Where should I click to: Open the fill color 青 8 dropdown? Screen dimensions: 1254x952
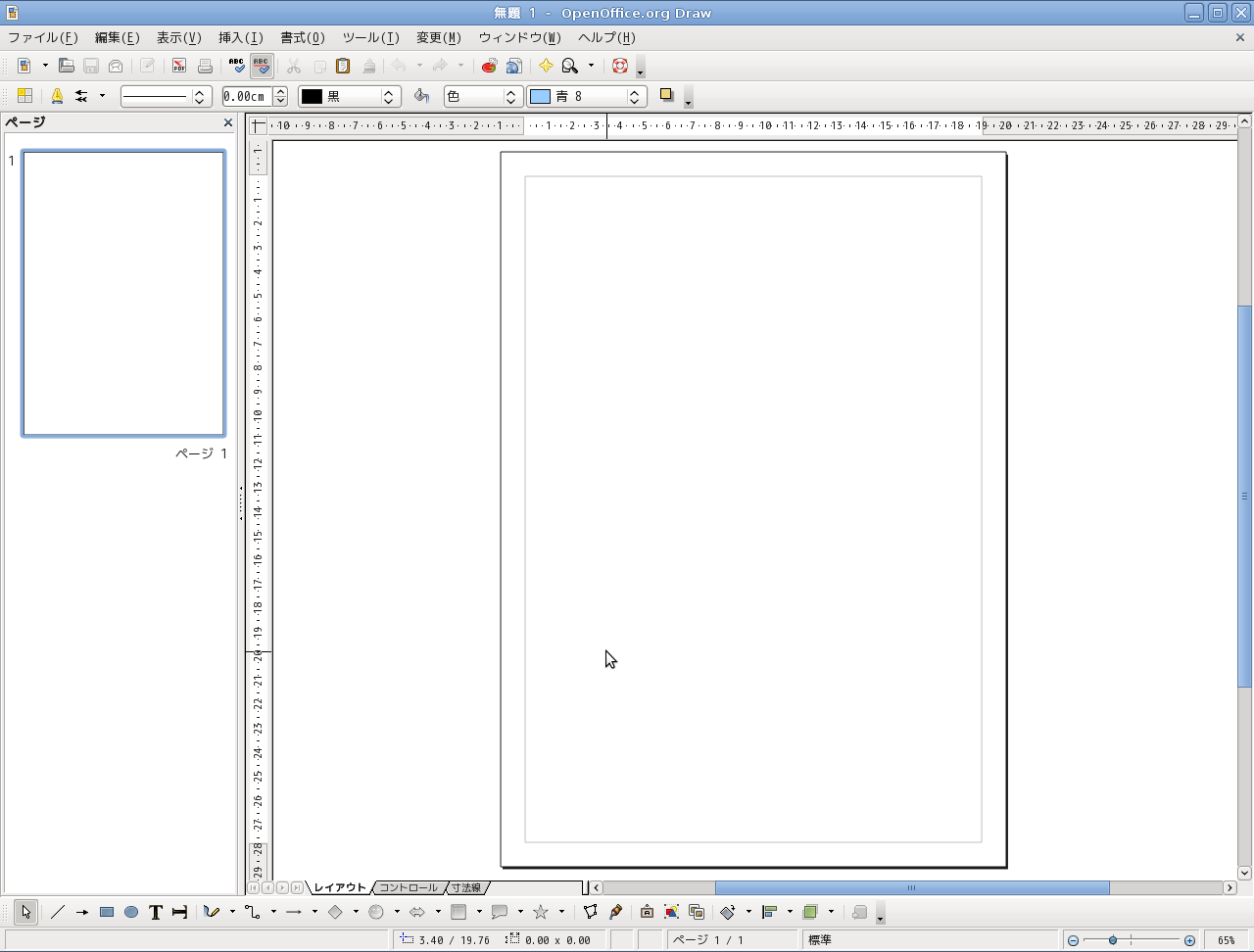pos(634,96)
